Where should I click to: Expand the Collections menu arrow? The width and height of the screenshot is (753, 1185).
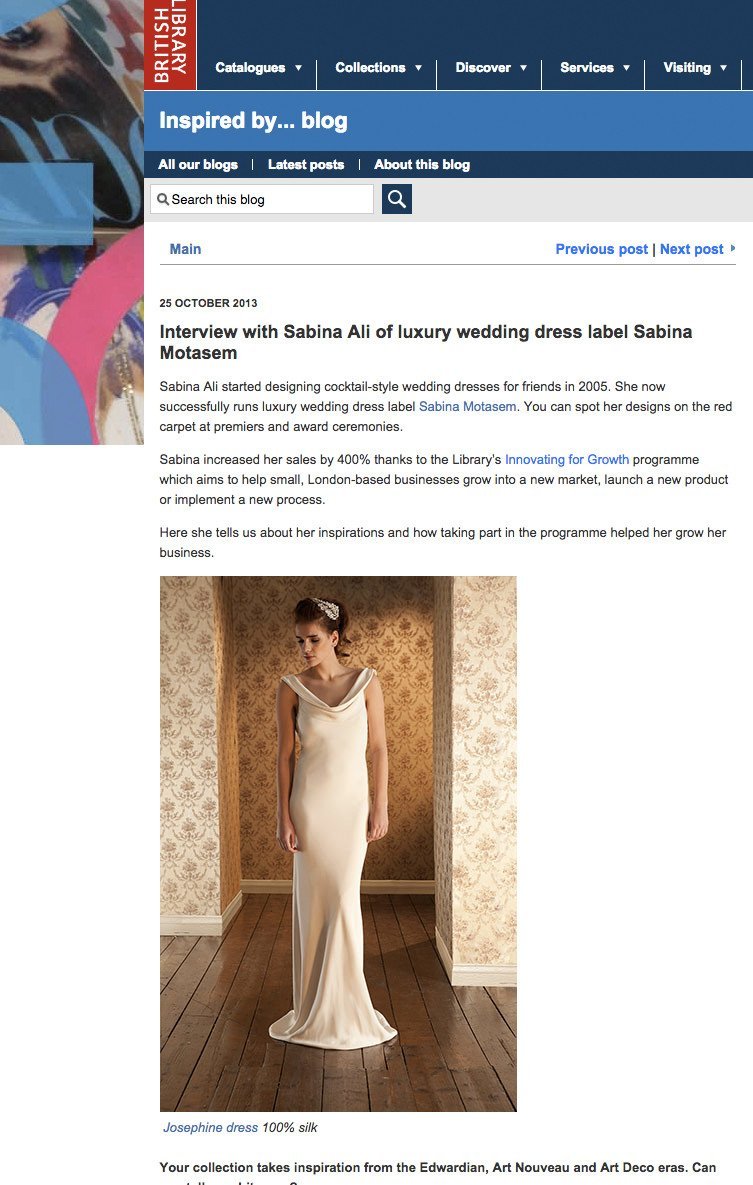pyautogui.click(x=418, y=68)
